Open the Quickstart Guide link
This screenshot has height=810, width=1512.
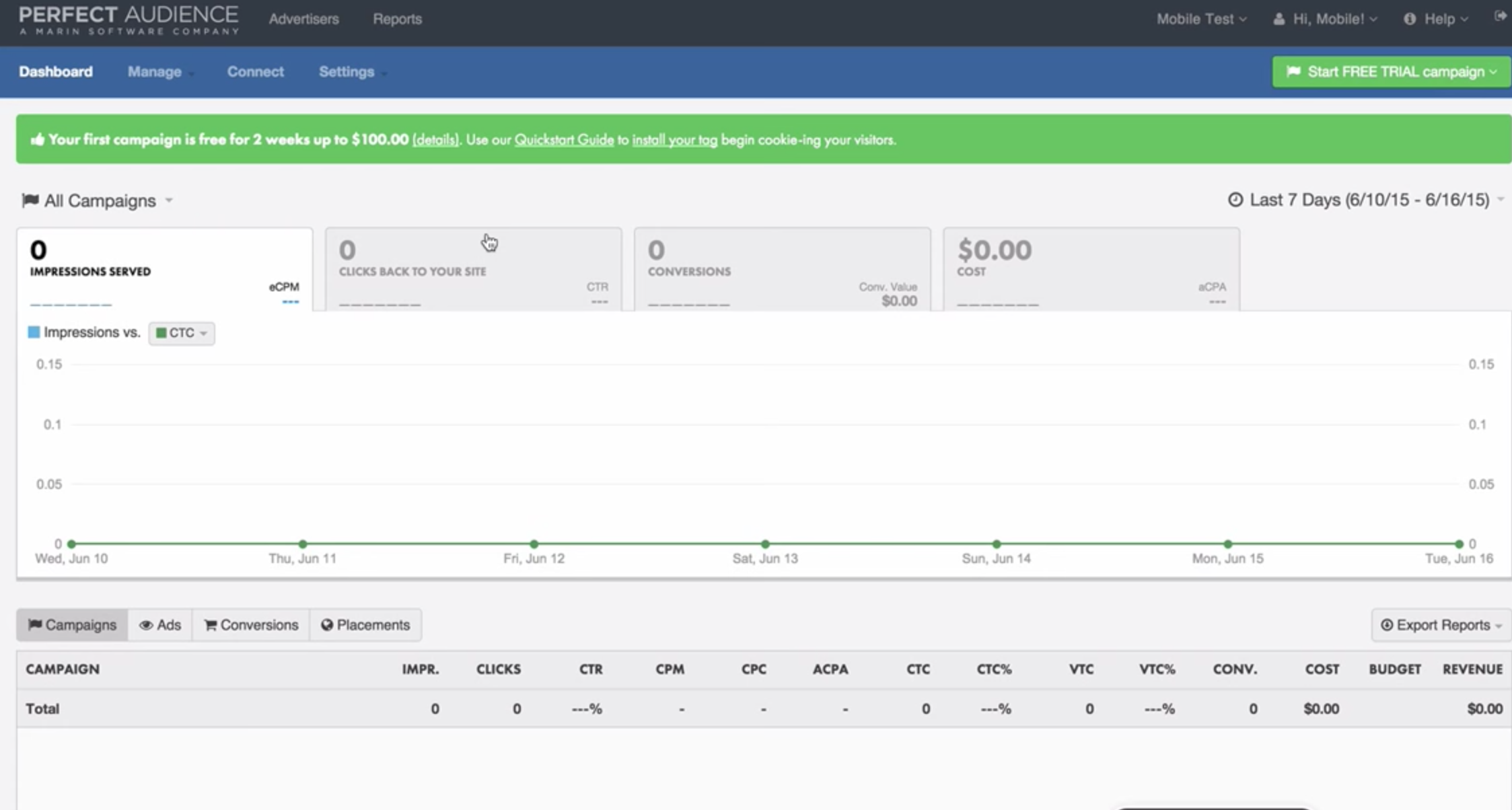pyautogui.click(x=564, y=140)
